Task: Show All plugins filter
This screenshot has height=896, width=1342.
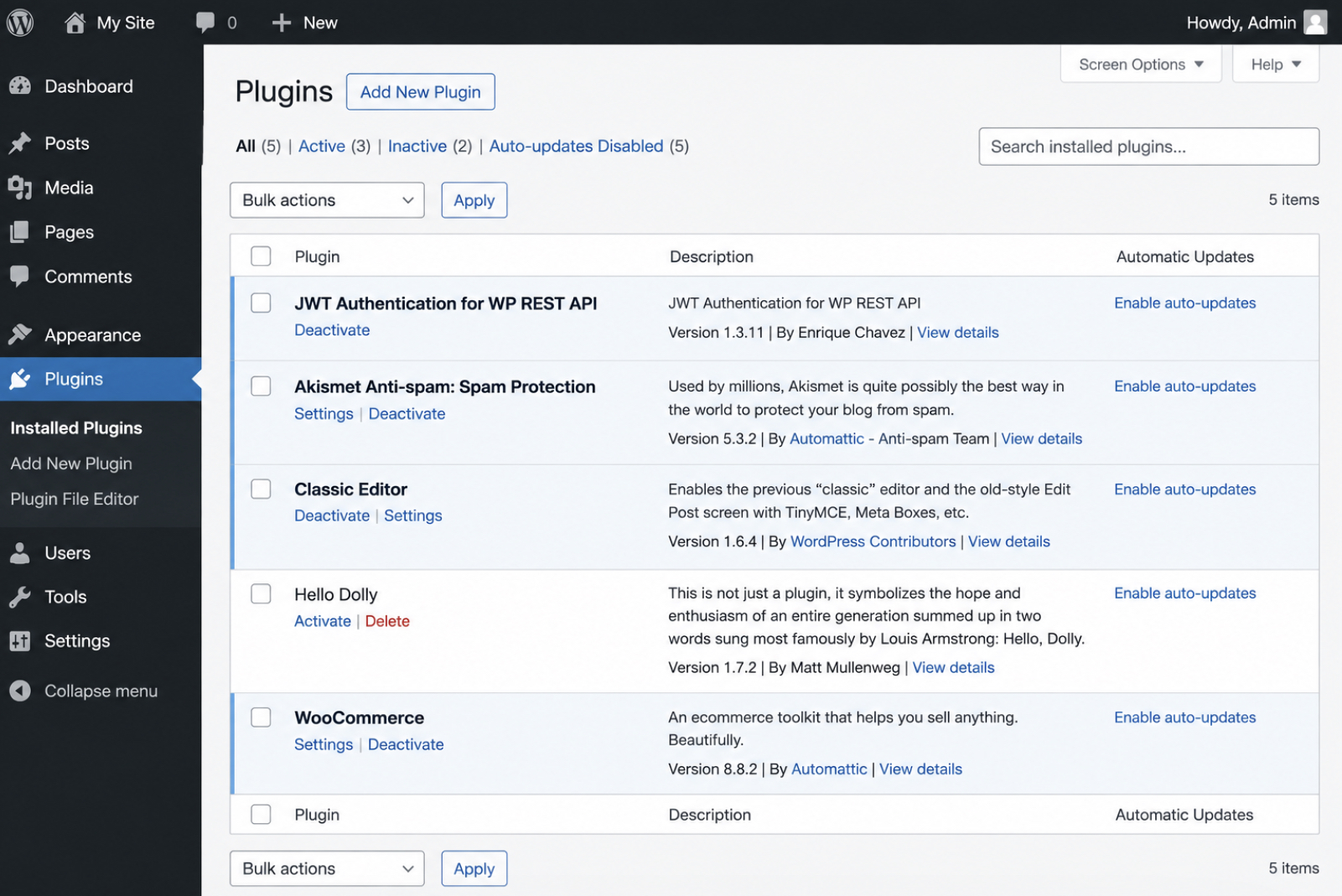Action: [x=246, y=146]
